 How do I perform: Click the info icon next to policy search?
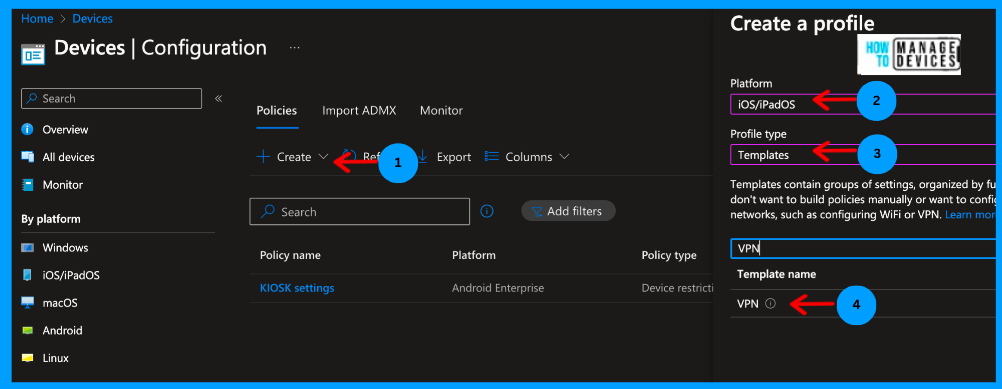tap(487, 211)
